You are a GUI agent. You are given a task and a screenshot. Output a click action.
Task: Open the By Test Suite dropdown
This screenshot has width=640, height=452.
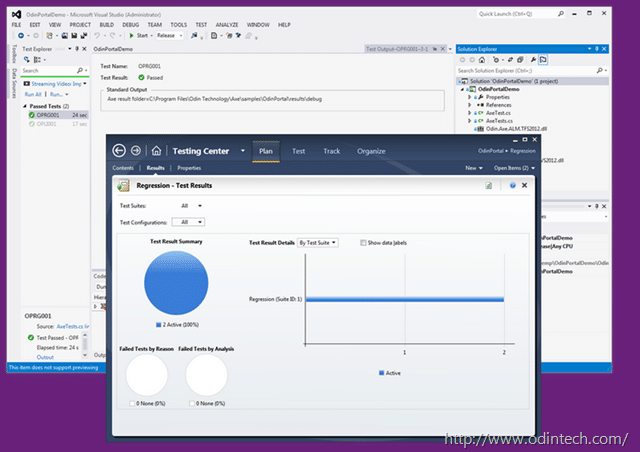(317, 243)
